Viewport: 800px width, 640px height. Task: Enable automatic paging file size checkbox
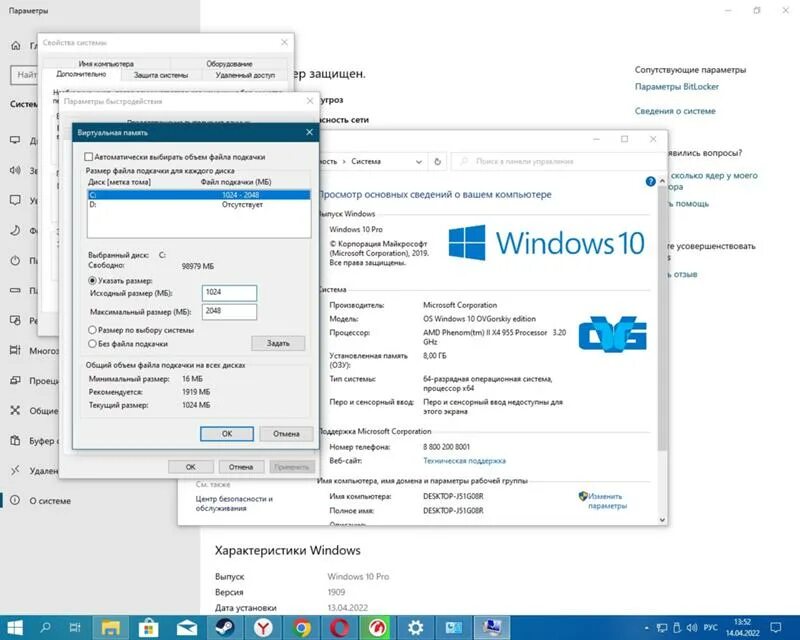tap(89, 157)
